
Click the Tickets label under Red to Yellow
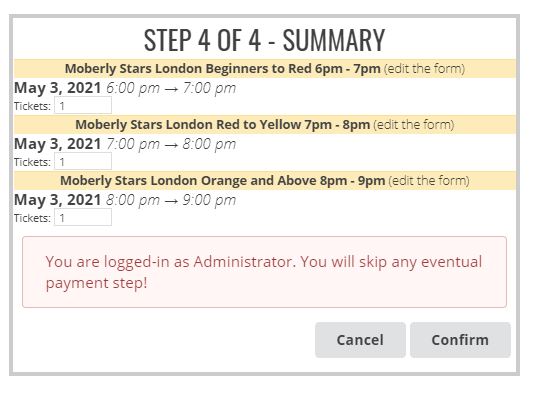click(32, 162)
